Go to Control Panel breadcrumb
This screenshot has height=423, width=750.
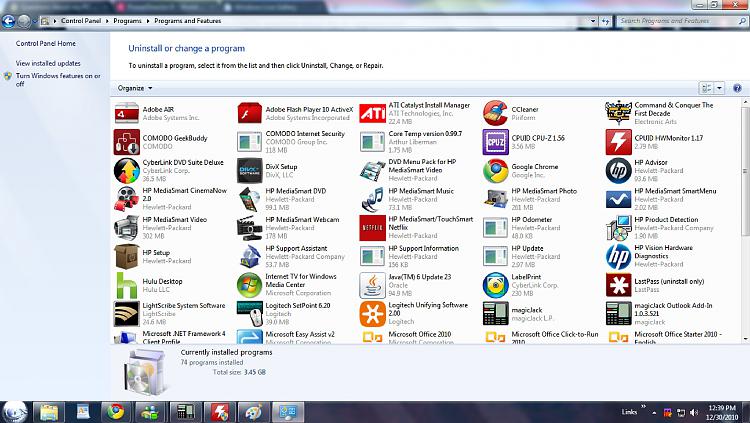(x=81, y=21)
